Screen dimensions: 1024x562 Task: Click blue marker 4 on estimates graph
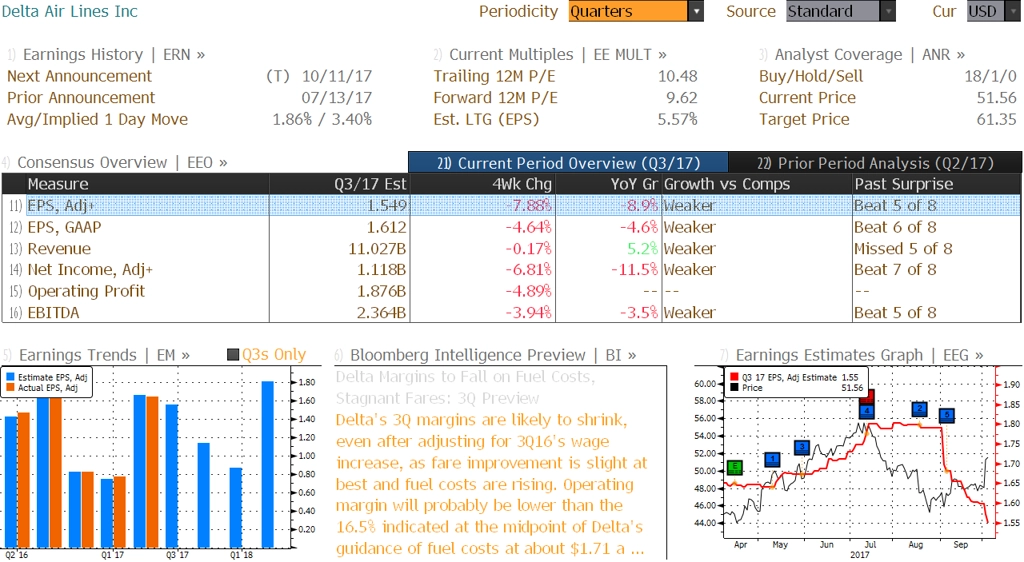[867, 411]
